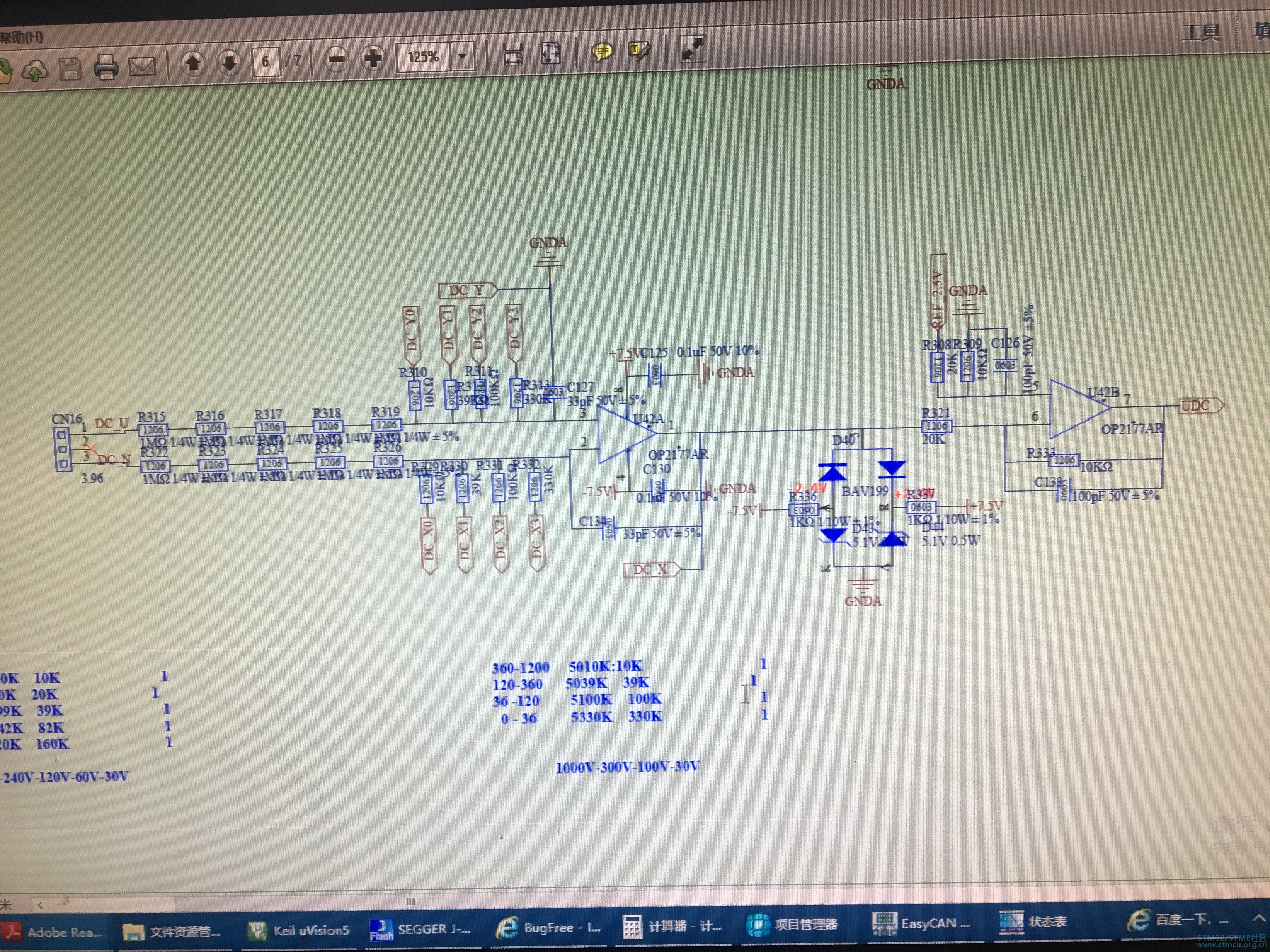Screen dimensions: 1270x952
Task: Click the save file icon
Action: 70,70
